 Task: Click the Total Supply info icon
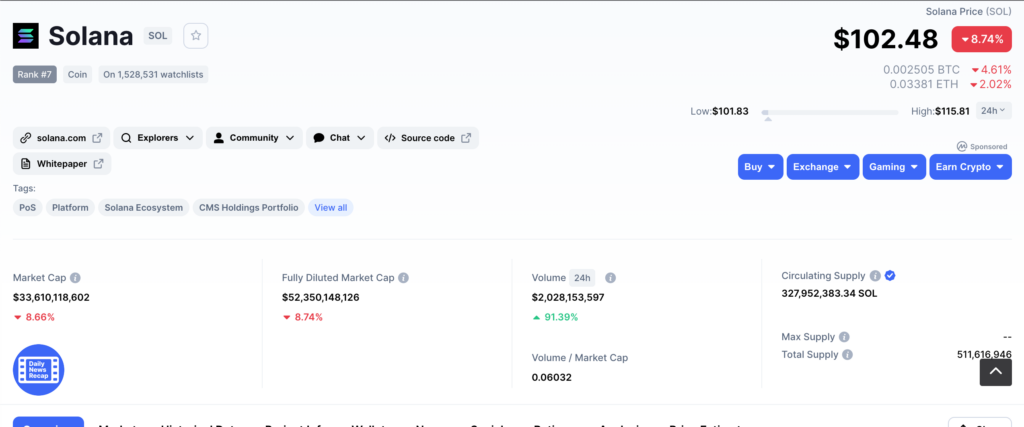pos(848,354)
